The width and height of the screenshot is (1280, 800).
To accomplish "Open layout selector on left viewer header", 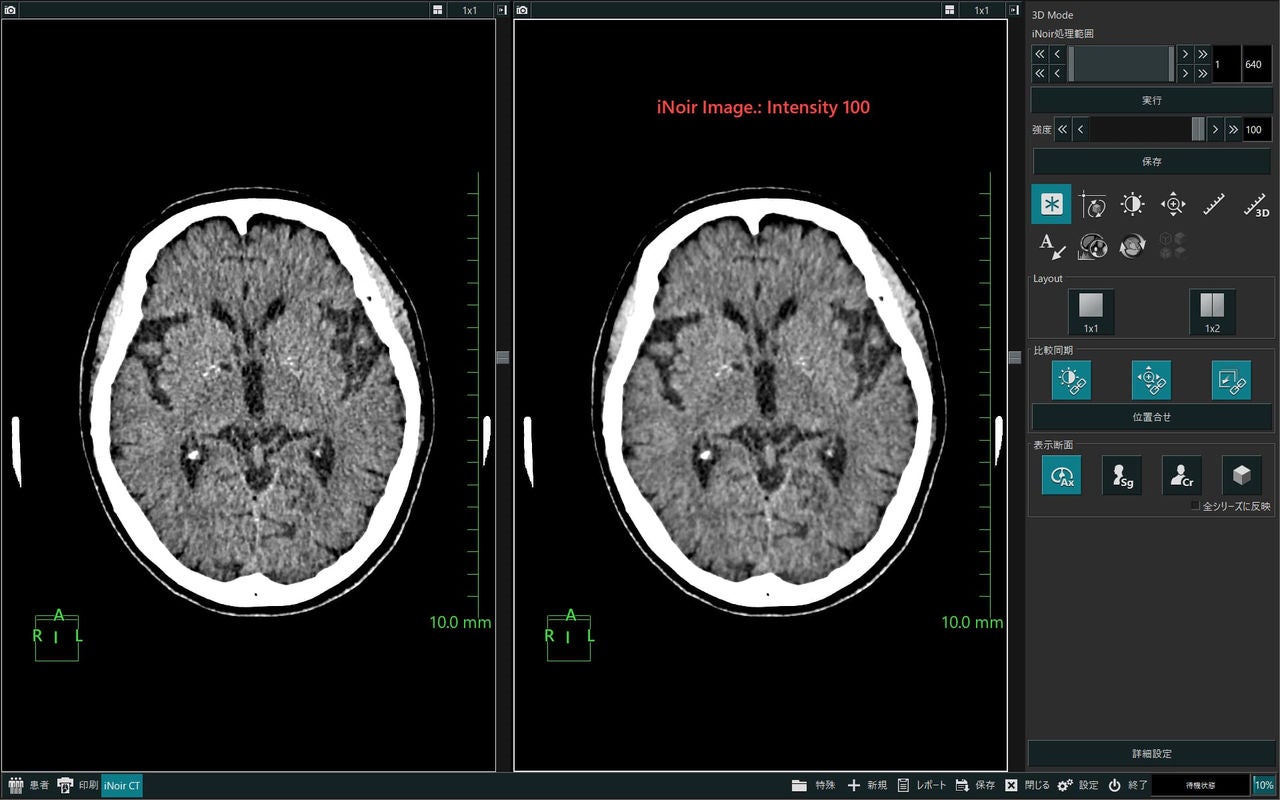I will pyautogui.click(x=438, y=10).
